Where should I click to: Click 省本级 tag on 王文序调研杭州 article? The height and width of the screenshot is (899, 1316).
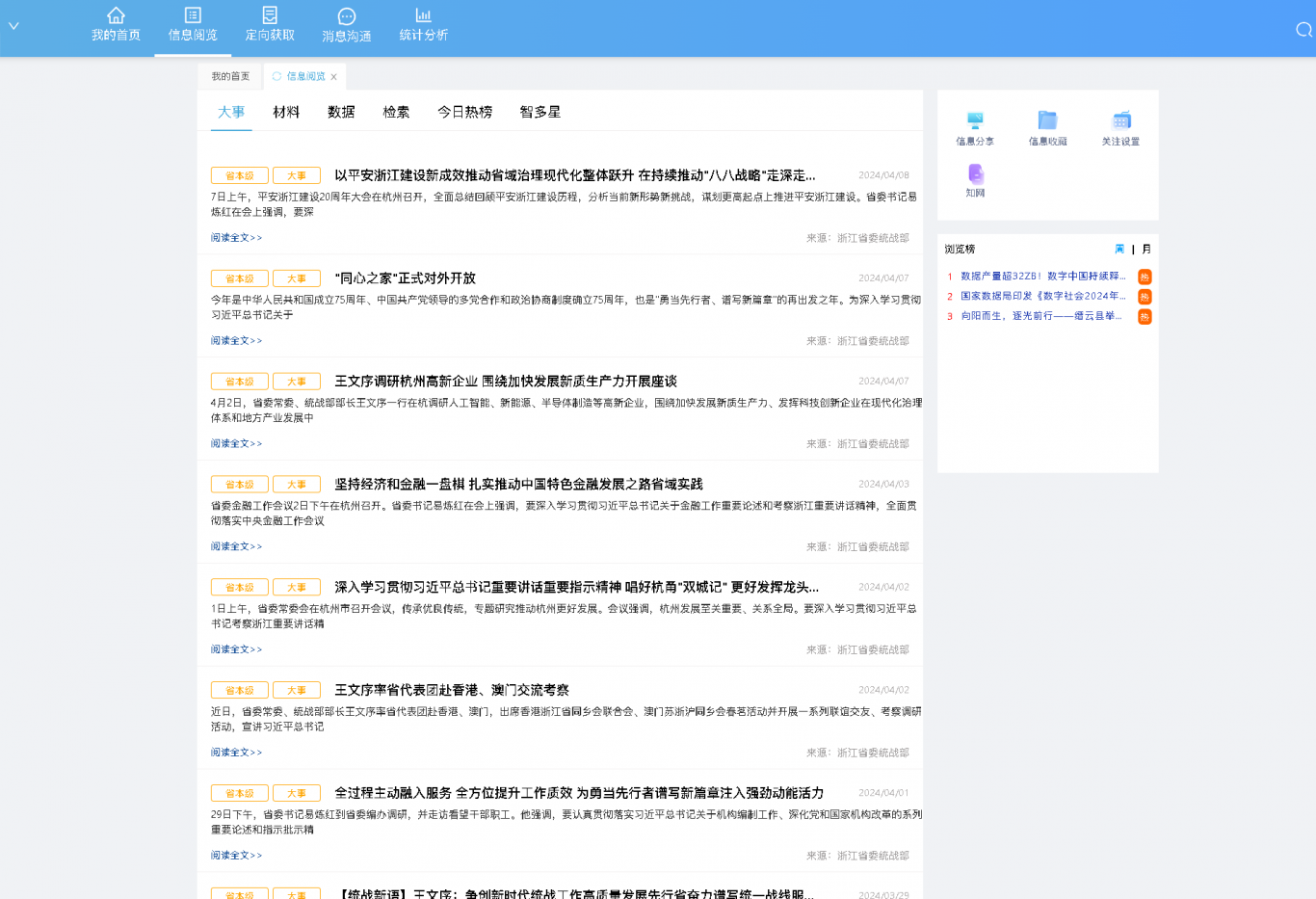pyautogui.click(x=239, y=382)
